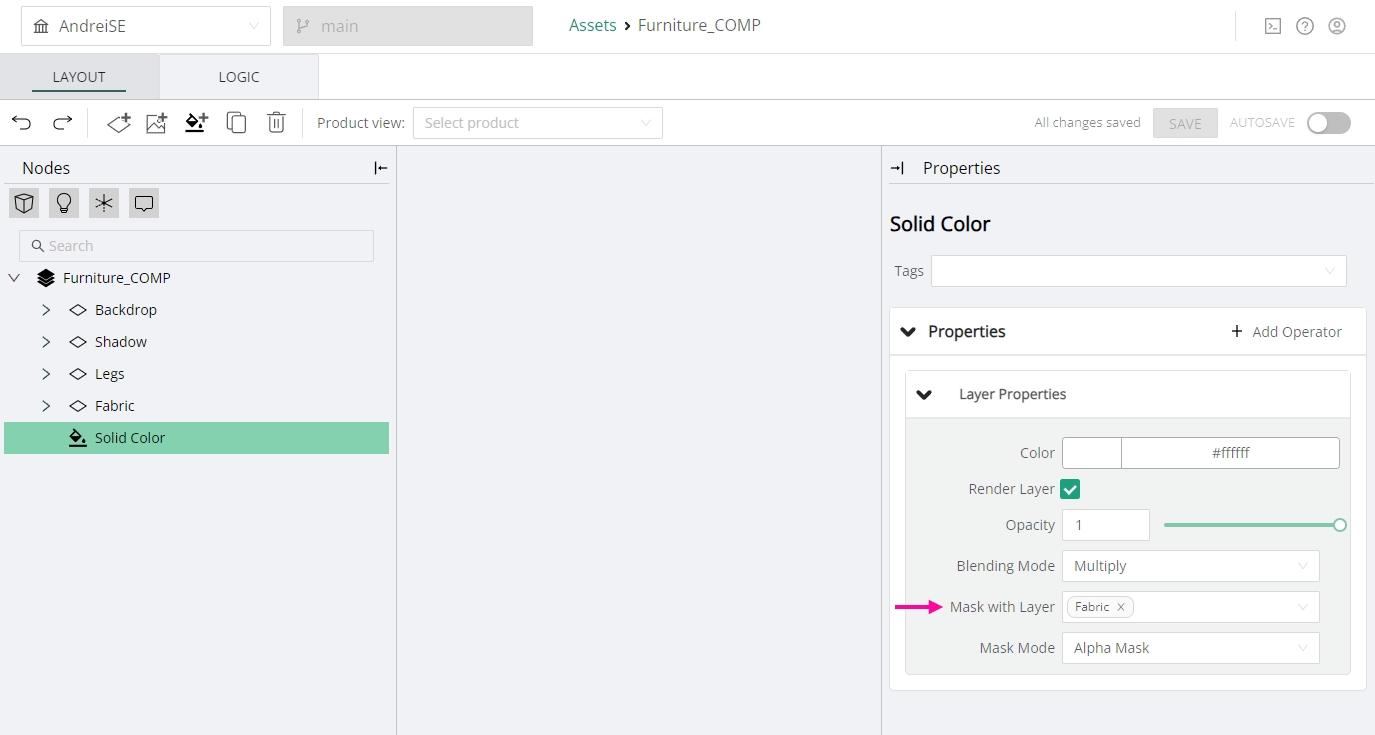Image resolution: width=1375 pixels, height=735 pixels.
Task: Uncheck the Render Layer checkbox
Action: pos(1070,489)
